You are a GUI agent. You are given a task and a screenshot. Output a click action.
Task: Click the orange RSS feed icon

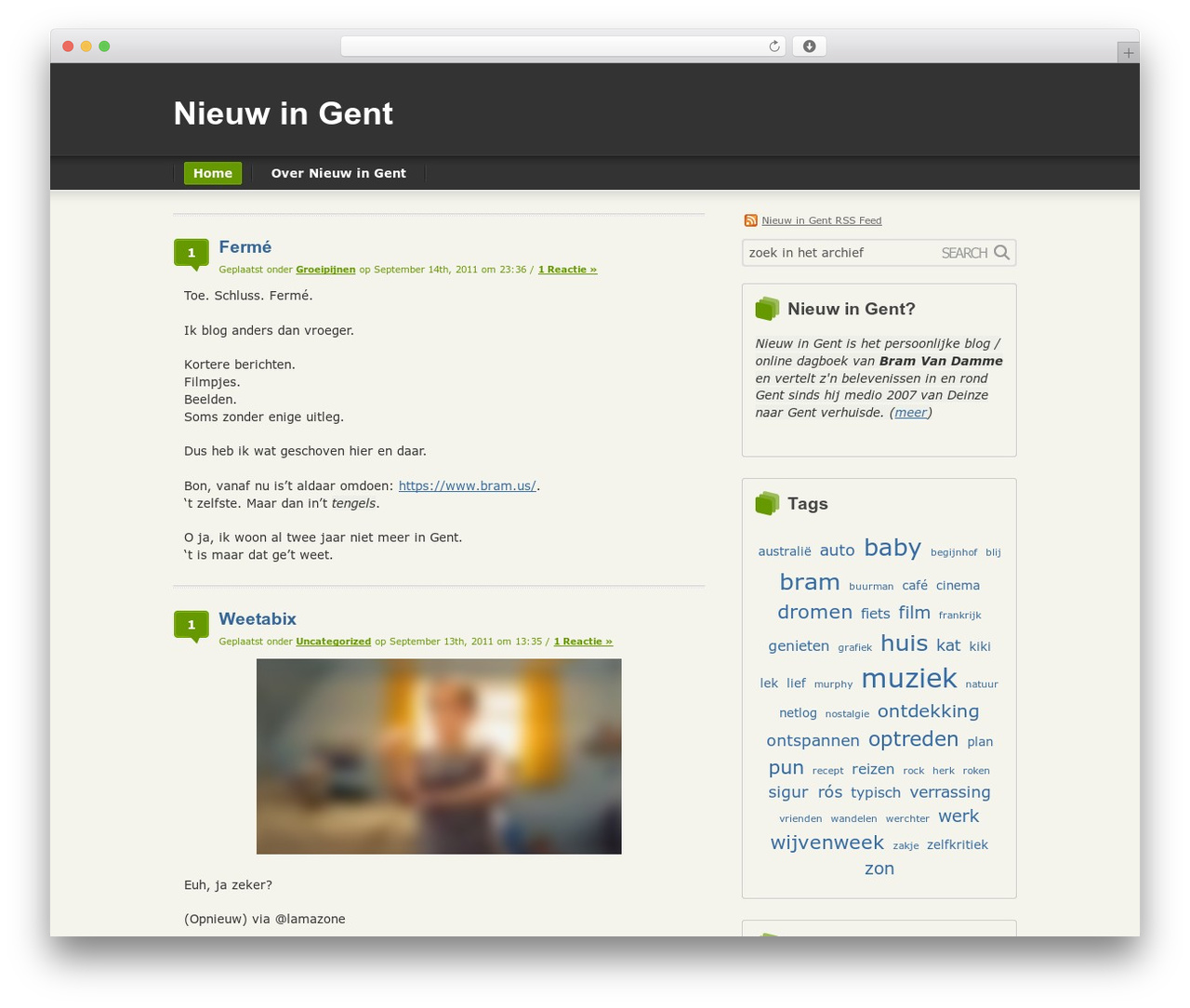click(750, 220)
